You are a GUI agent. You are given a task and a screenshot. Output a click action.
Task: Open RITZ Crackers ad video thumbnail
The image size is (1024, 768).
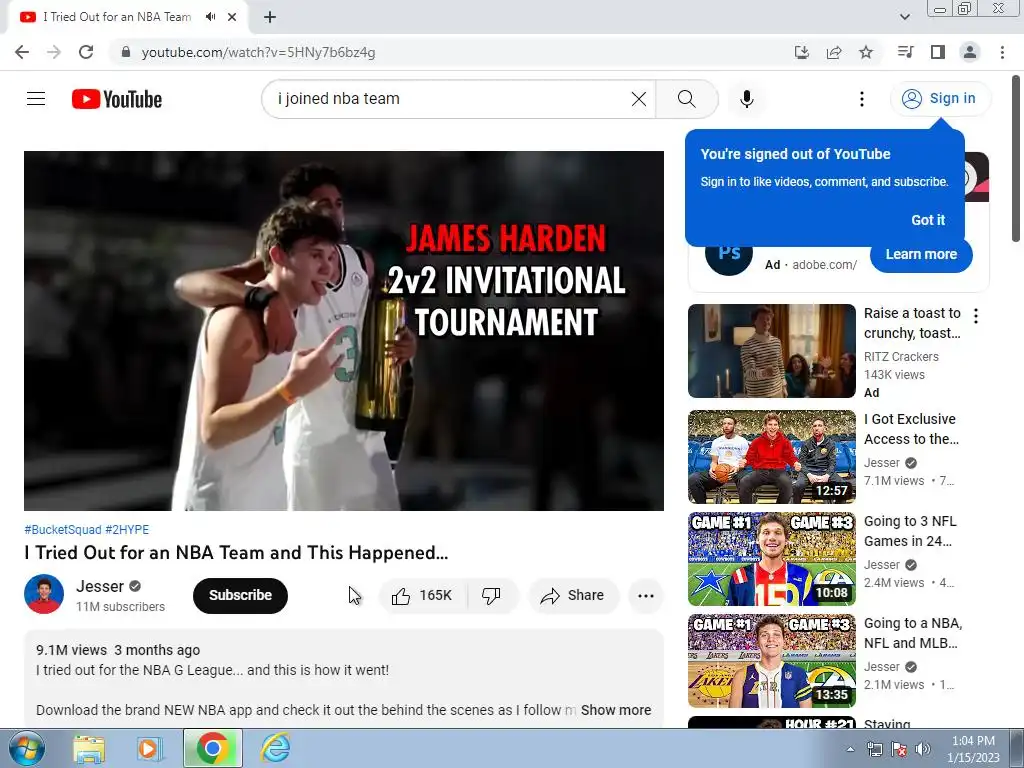[x=772, y=351]
